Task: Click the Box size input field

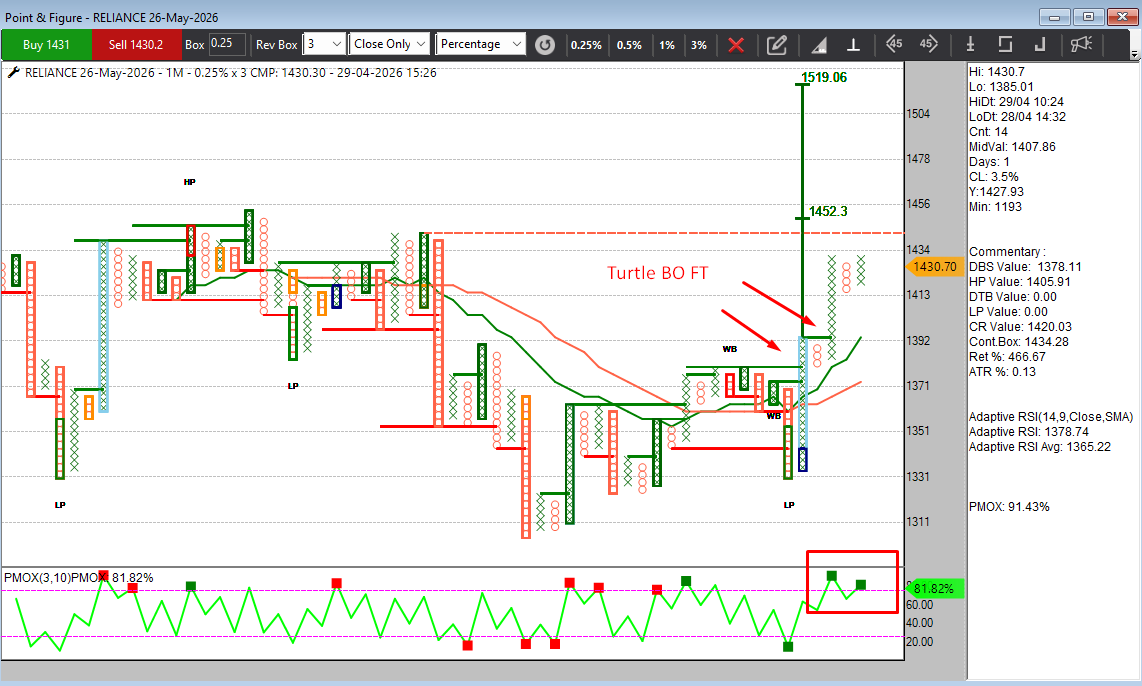Action: [x=227, y=44]
